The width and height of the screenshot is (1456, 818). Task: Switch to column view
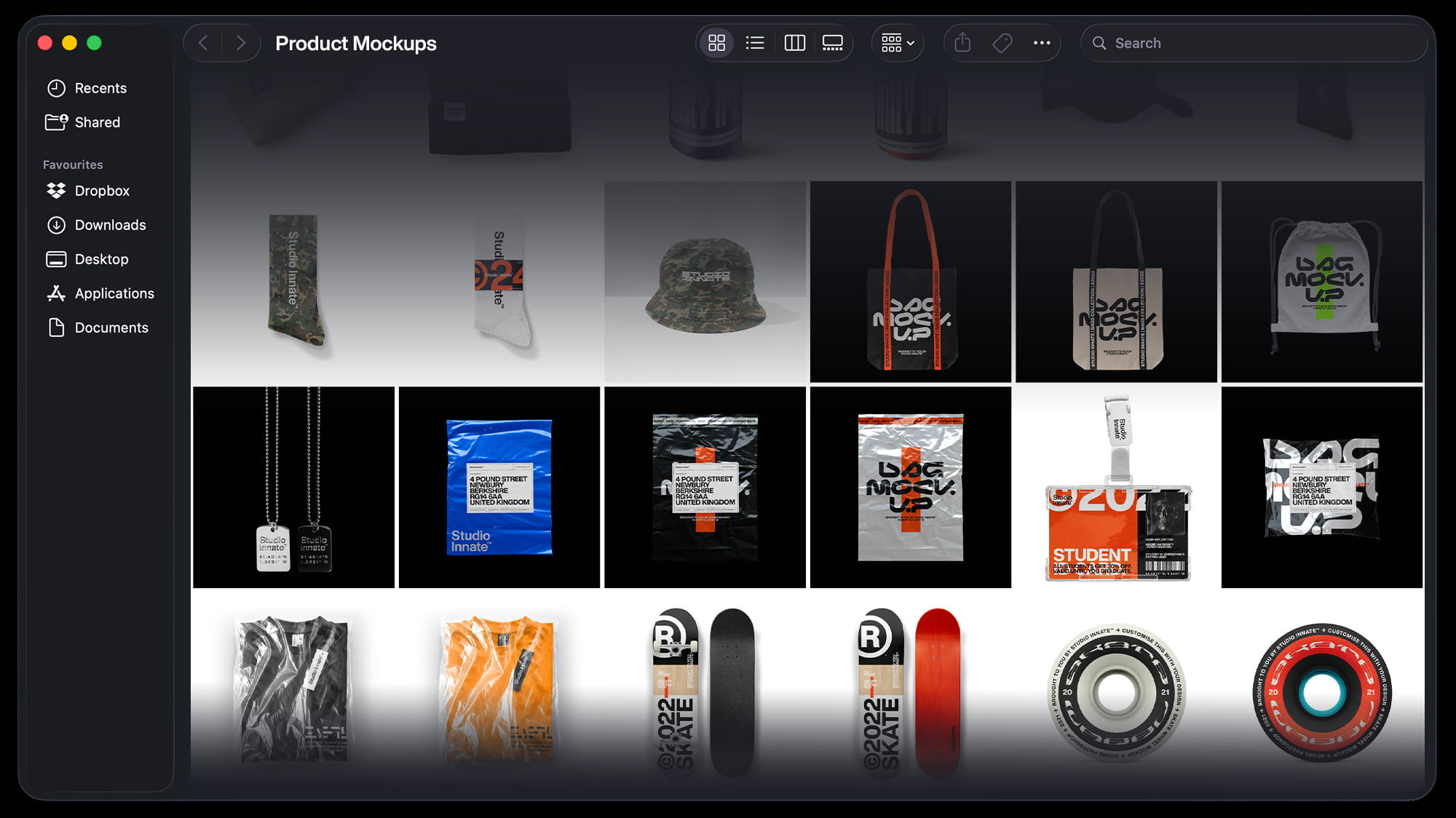(794, 43)
